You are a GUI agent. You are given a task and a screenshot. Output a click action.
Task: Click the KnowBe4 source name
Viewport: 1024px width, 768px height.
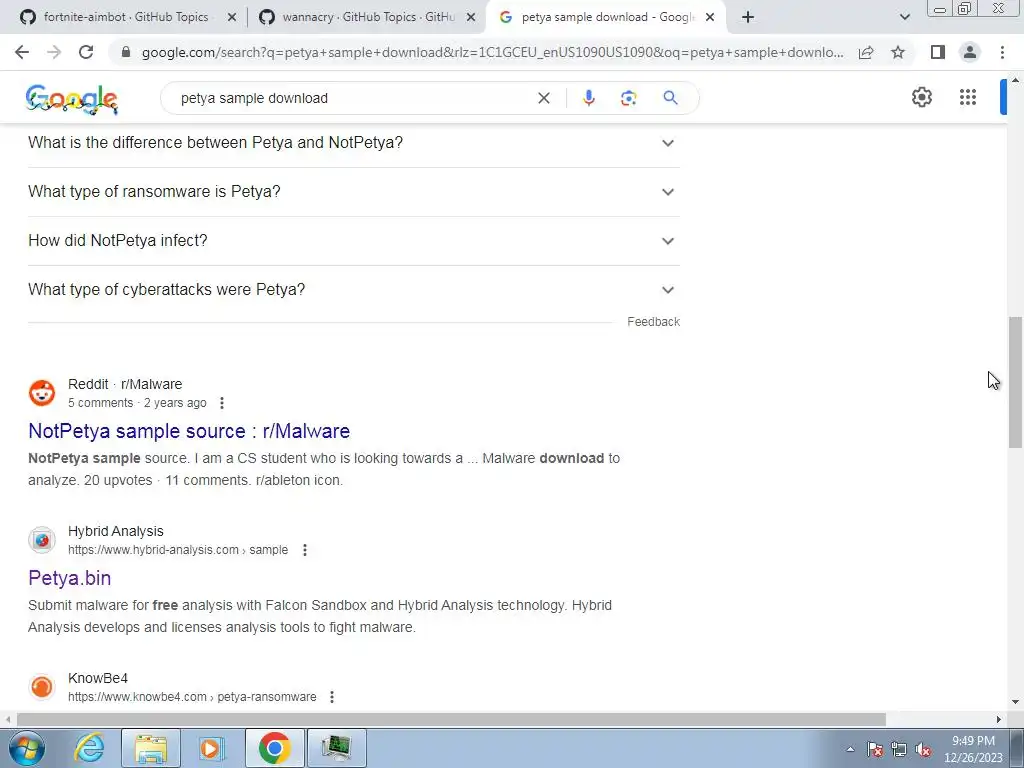point(98,678)
